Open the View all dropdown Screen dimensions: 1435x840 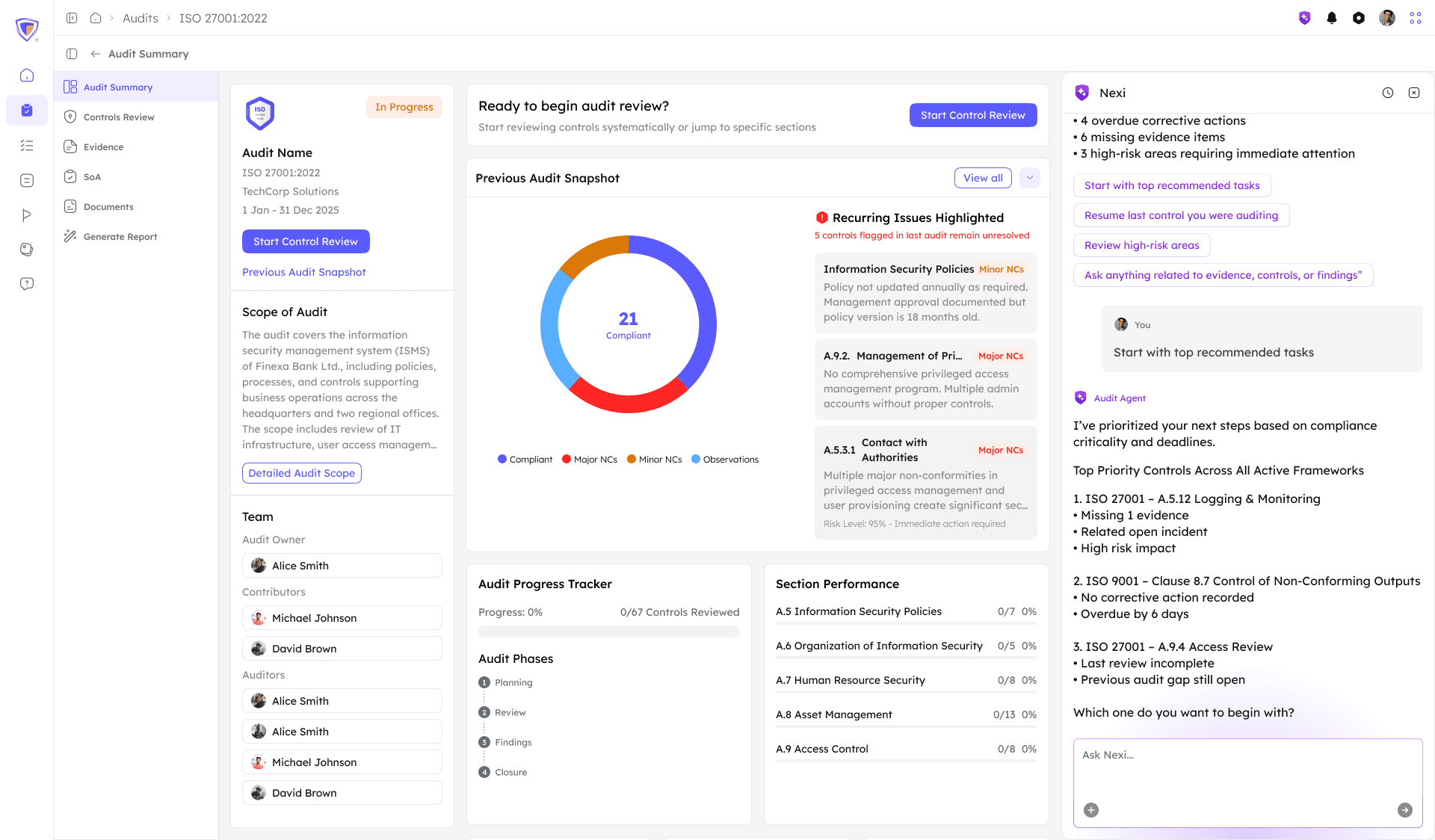pos(982,178)
